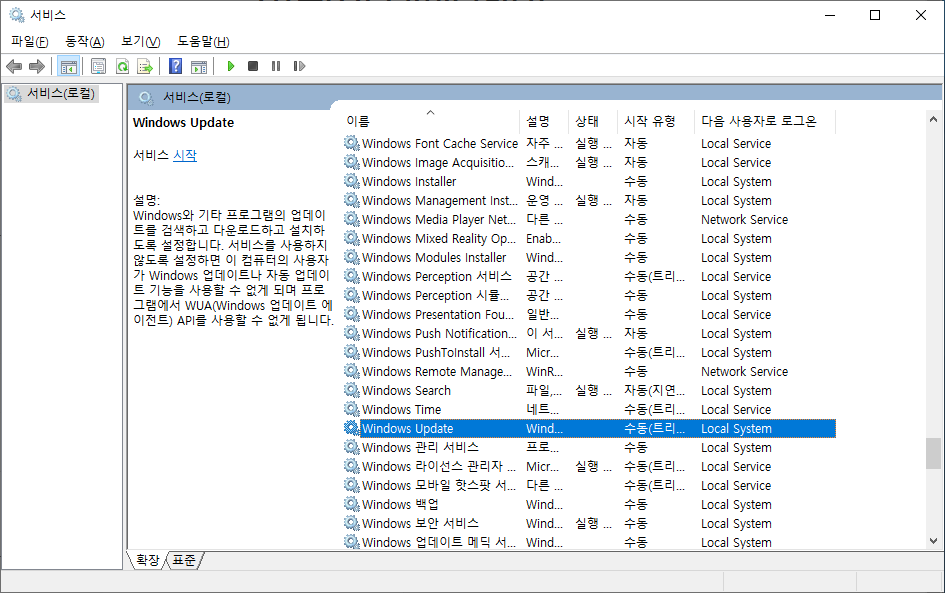Toggle the action pane toolbar icon
The width and height of the screenshot is (945, 593).
[x=199, y=66]
